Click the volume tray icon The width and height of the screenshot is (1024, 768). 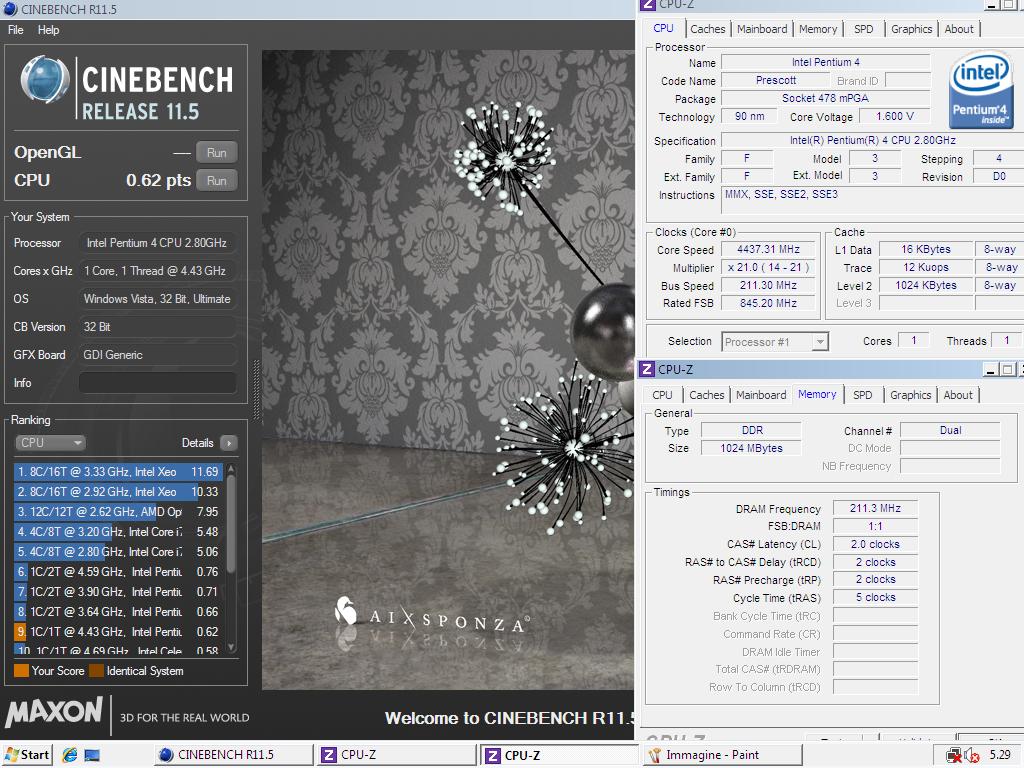[x=972, y=756]
